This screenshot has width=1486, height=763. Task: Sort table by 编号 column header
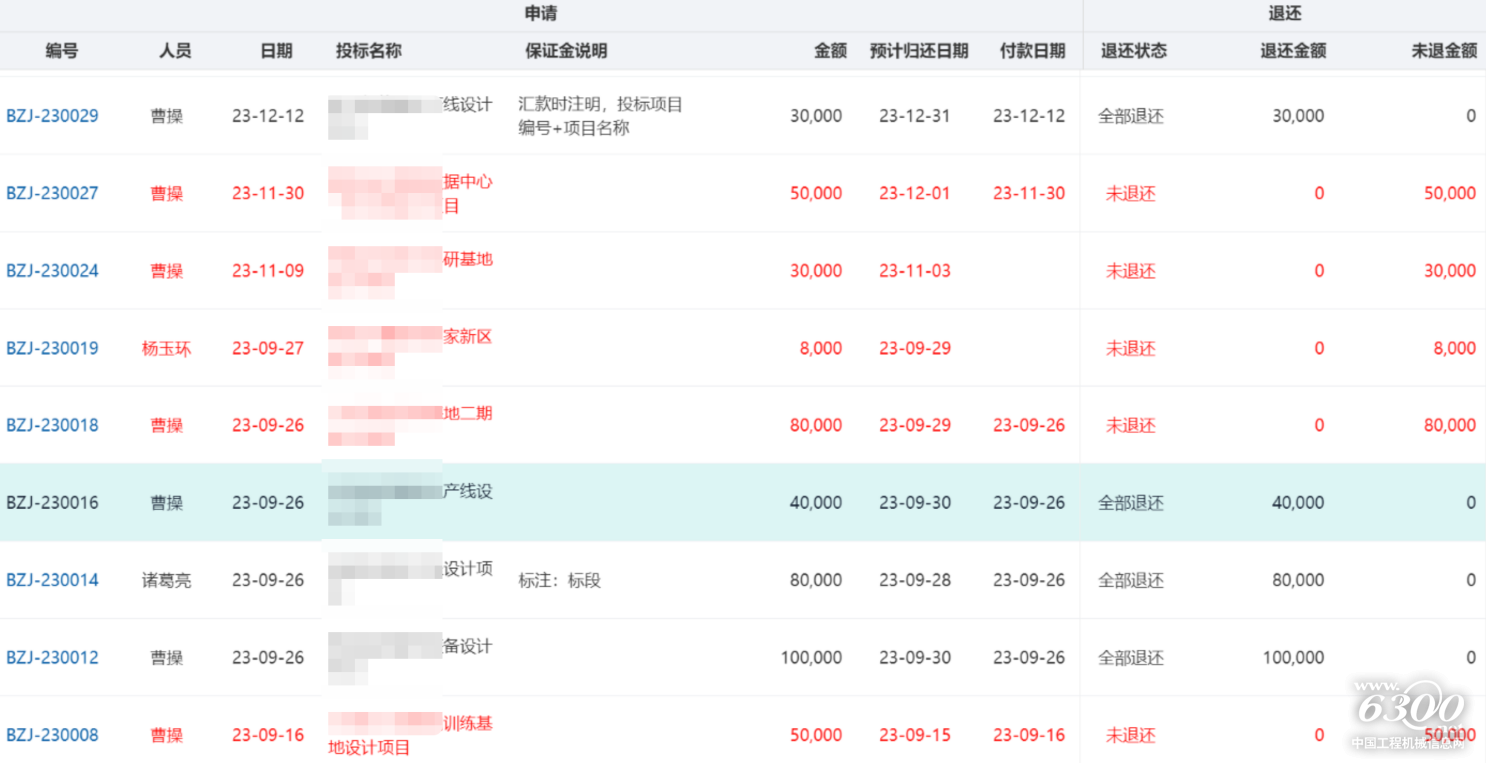click(x=61, y=51)
